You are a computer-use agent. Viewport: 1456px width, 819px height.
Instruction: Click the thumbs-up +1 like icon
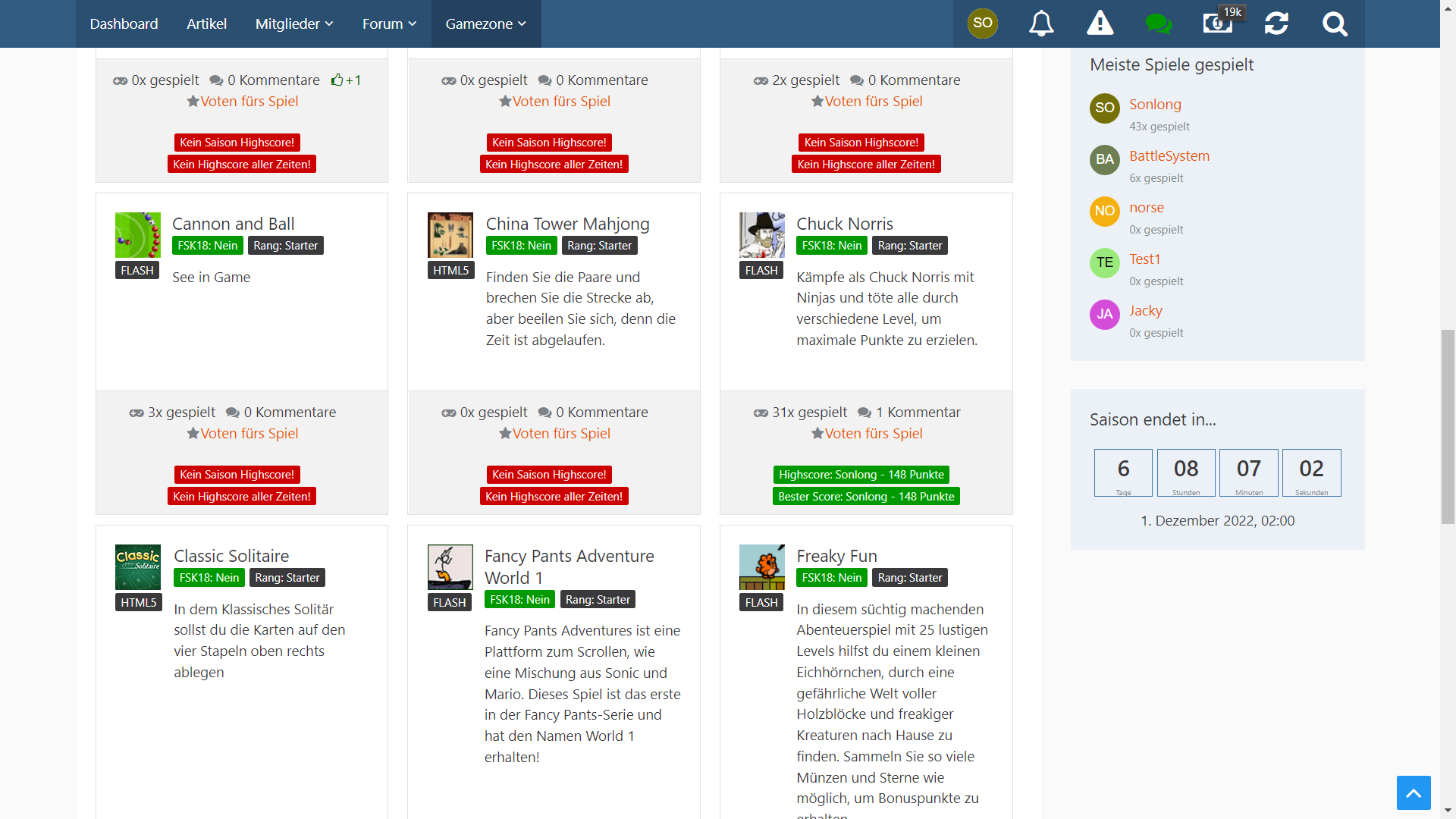pyautogui.click(x=338, y=80)
